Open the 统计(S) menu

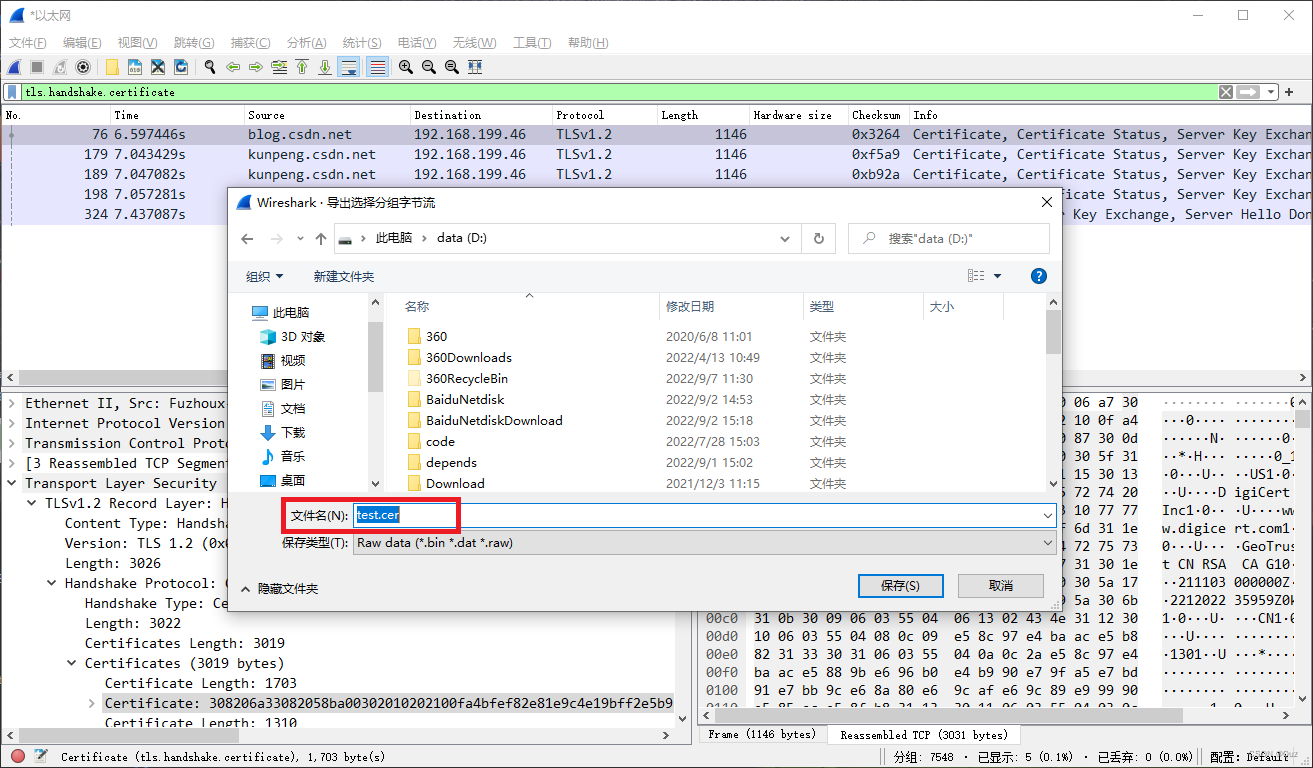coord(362,43)
